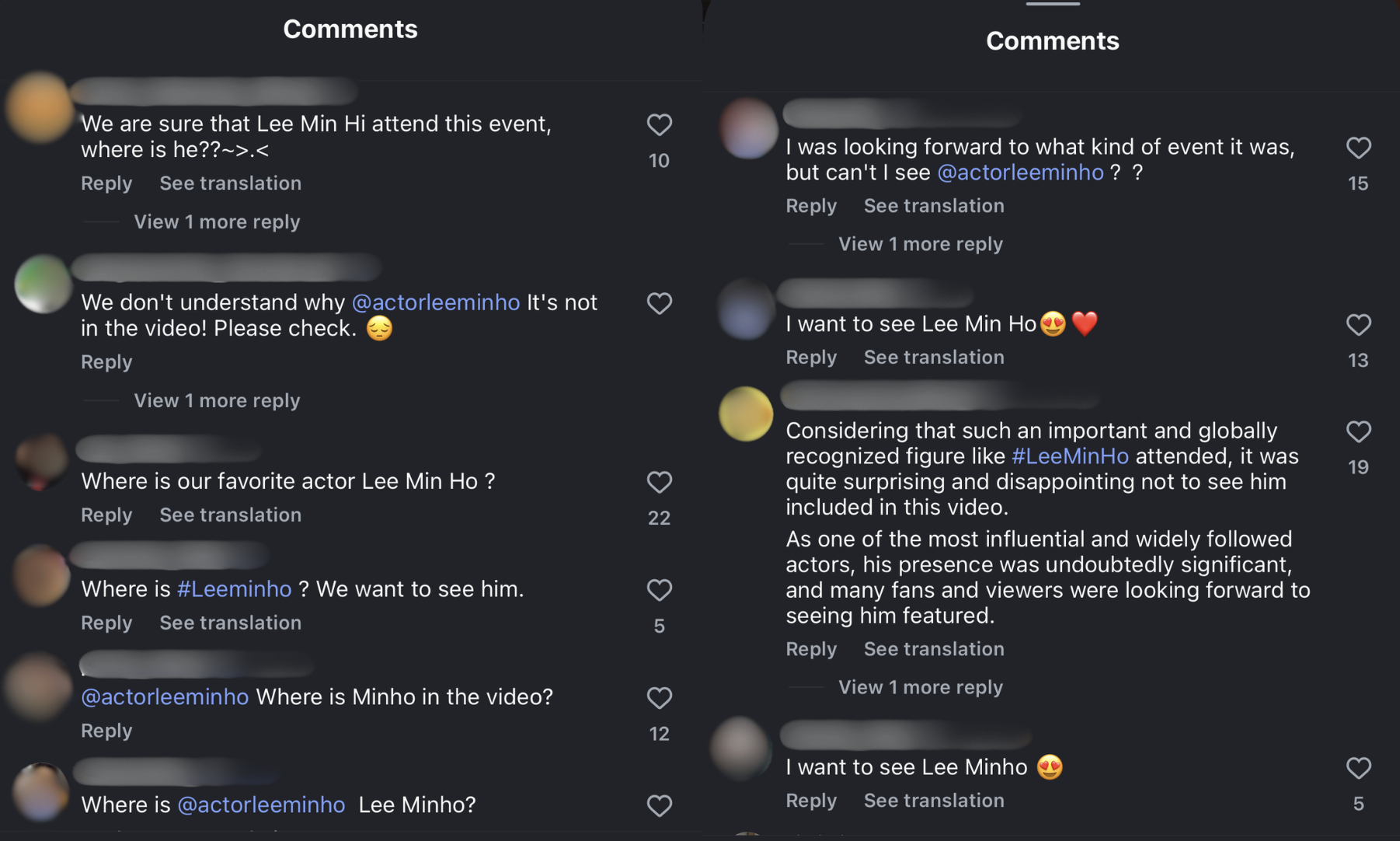Like the 'looking forward to what kind of event' comment
Image resolution: width=1400 pixels, height=841 pixels.
(x=1358, y=148)
